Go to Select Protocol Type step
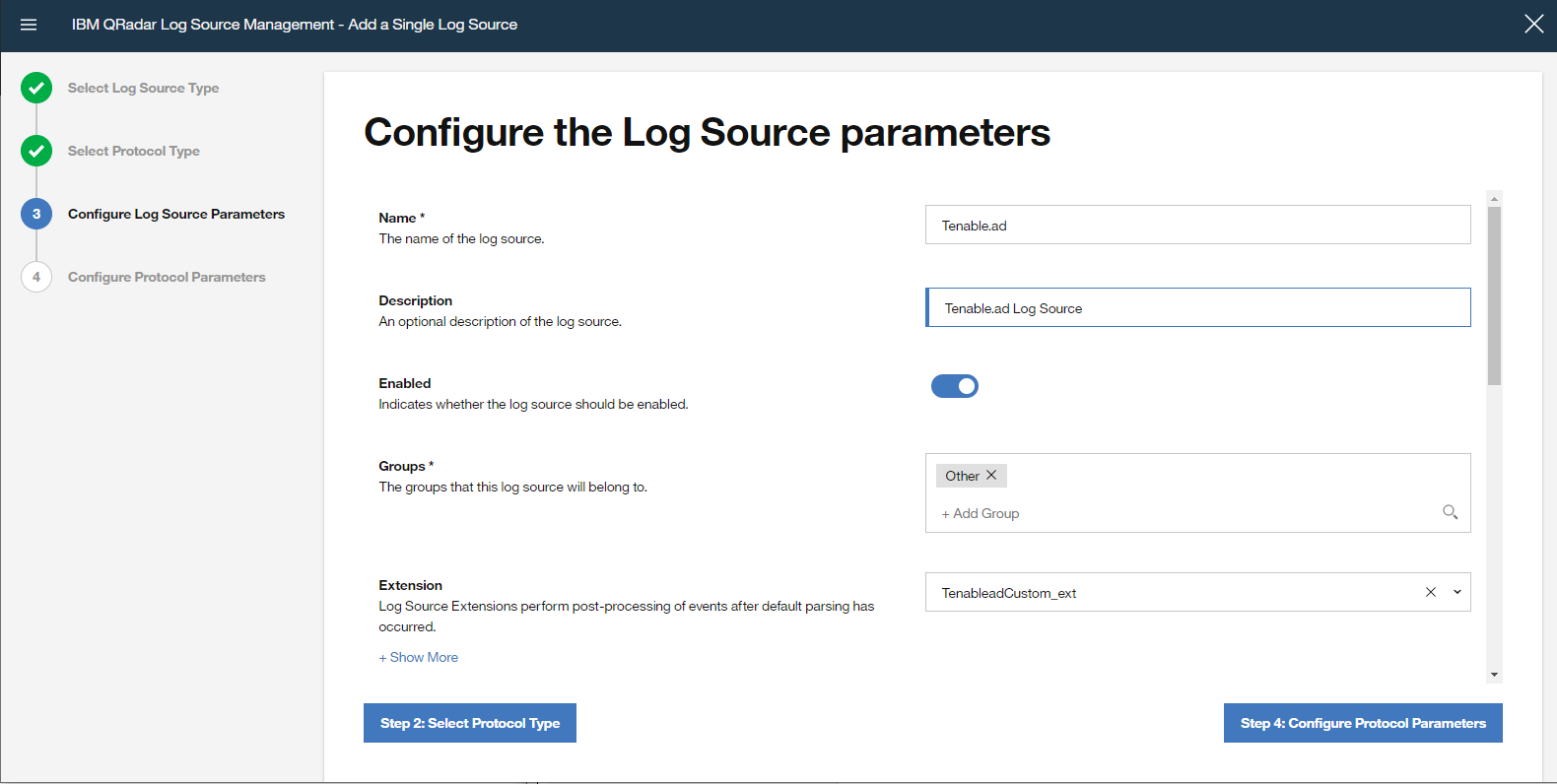 click(134, 151)
